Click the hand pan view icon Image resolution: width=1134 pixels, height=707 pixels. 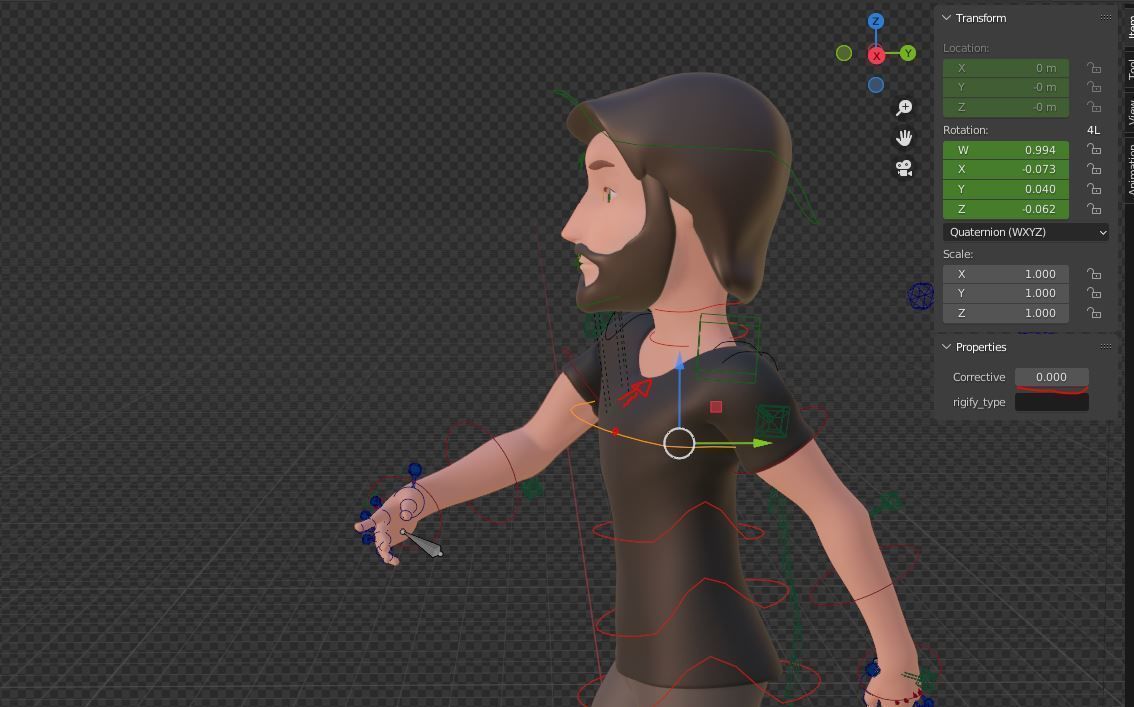[x=904, y=137]
